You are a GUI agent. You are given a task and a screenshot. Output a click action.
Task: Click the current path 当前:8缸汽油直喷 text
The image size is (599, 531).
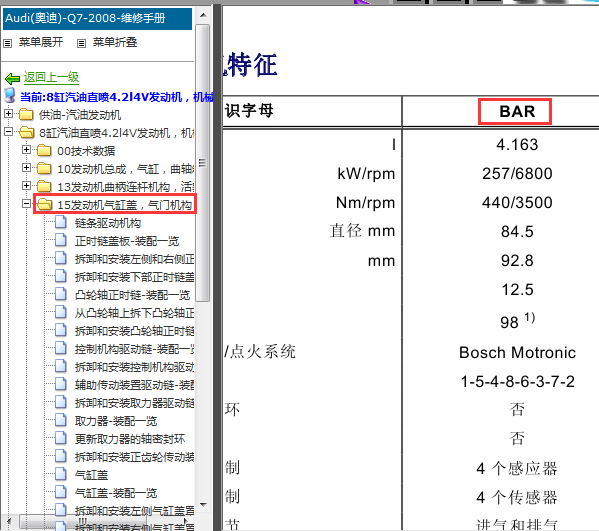(116, 97)
